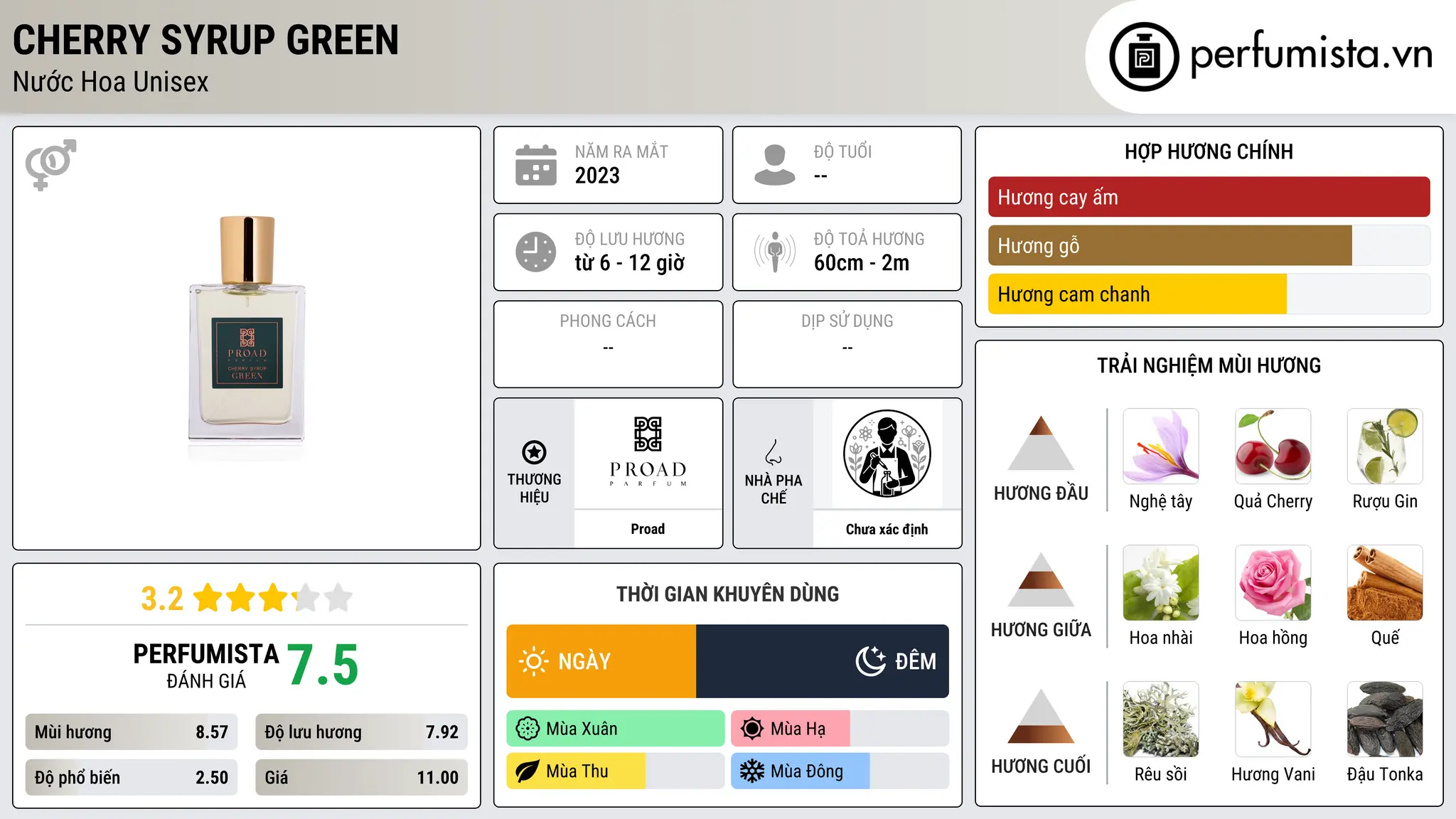Click the star badge icon above Thương hiệu

point(534,452)
